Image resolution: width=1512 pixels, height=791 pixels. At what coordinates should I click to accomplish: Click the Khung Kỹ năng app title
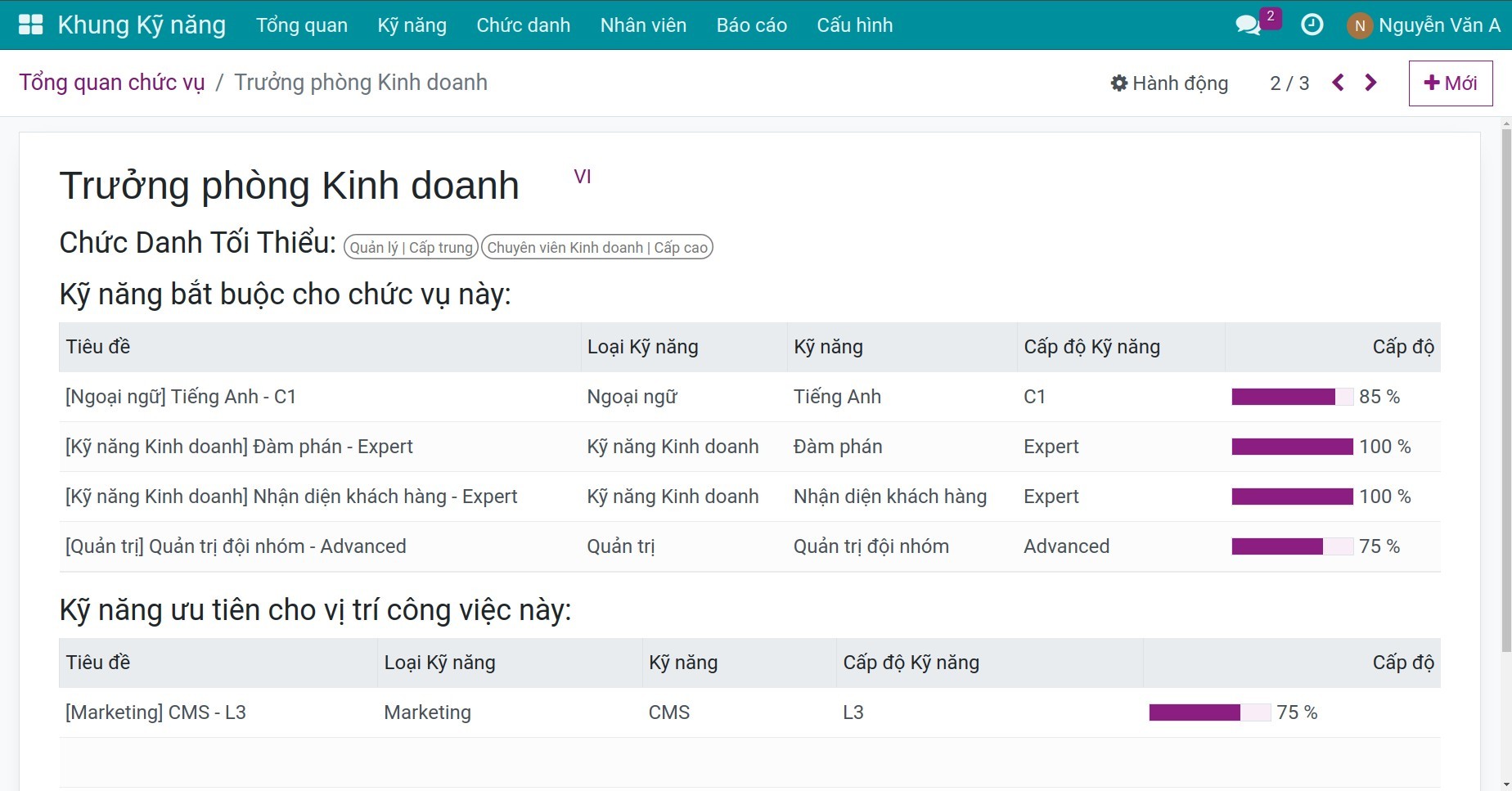click(142, 25)
